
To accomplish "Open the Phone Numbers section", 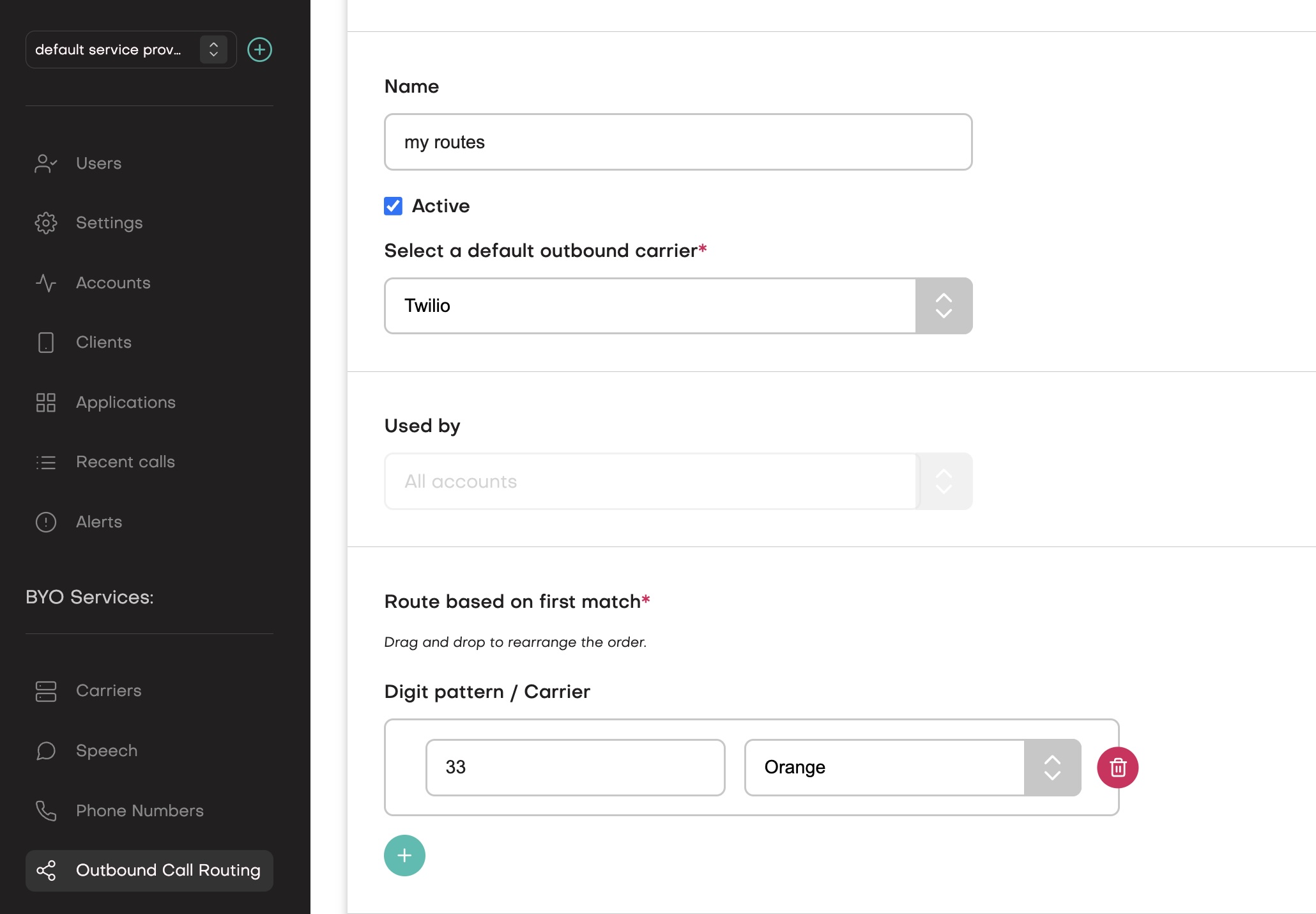I will coord(139,810).
